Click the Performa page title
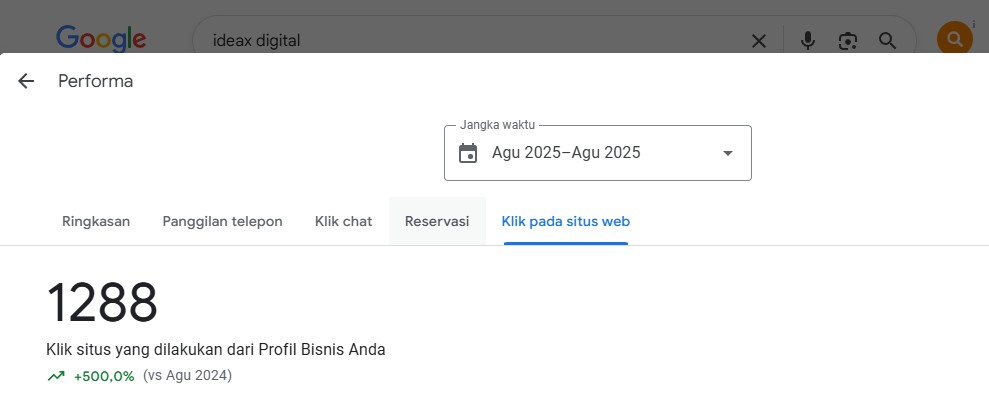Viewport: 989px width, 408px height. pyautogui.click(x=95, y=81)
